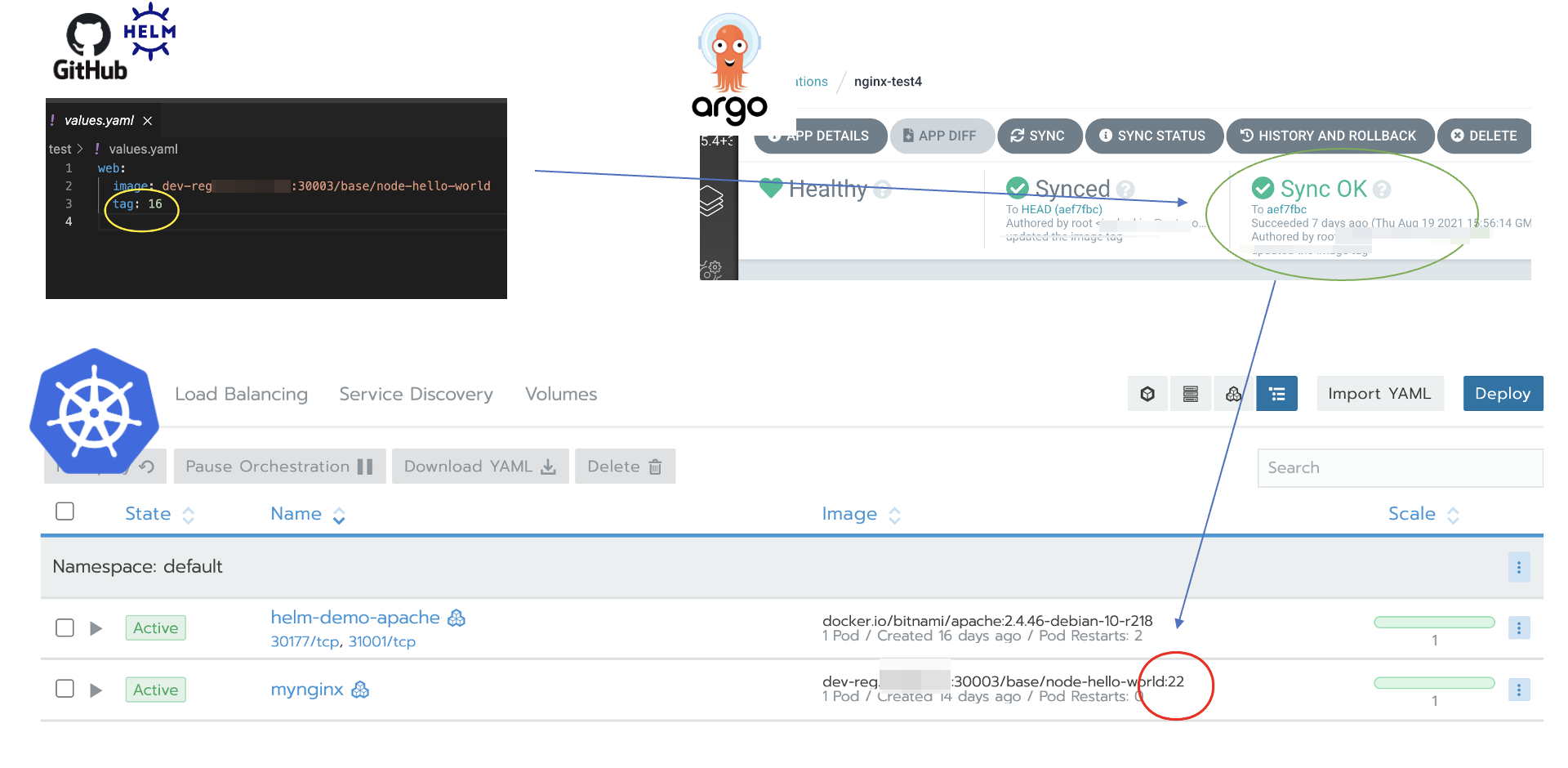Image resolution: width=1568 pixels, height=768 pixels.
Task: Sort workloads by Name column
Action: pos(308,514)
